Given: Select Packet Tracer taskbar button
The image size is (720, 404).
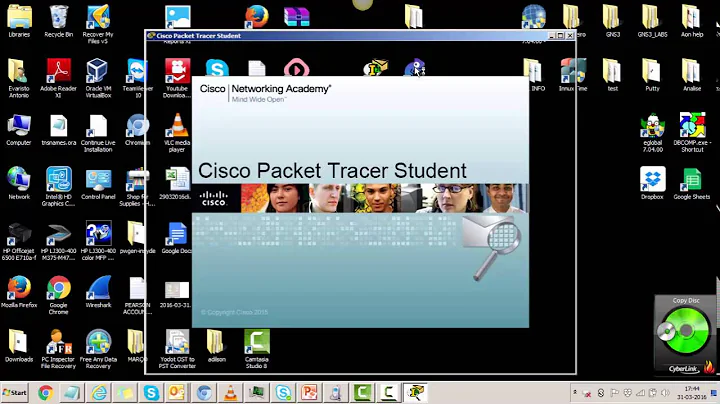Looking at the screenshot, I should click(x=416, y=393).
